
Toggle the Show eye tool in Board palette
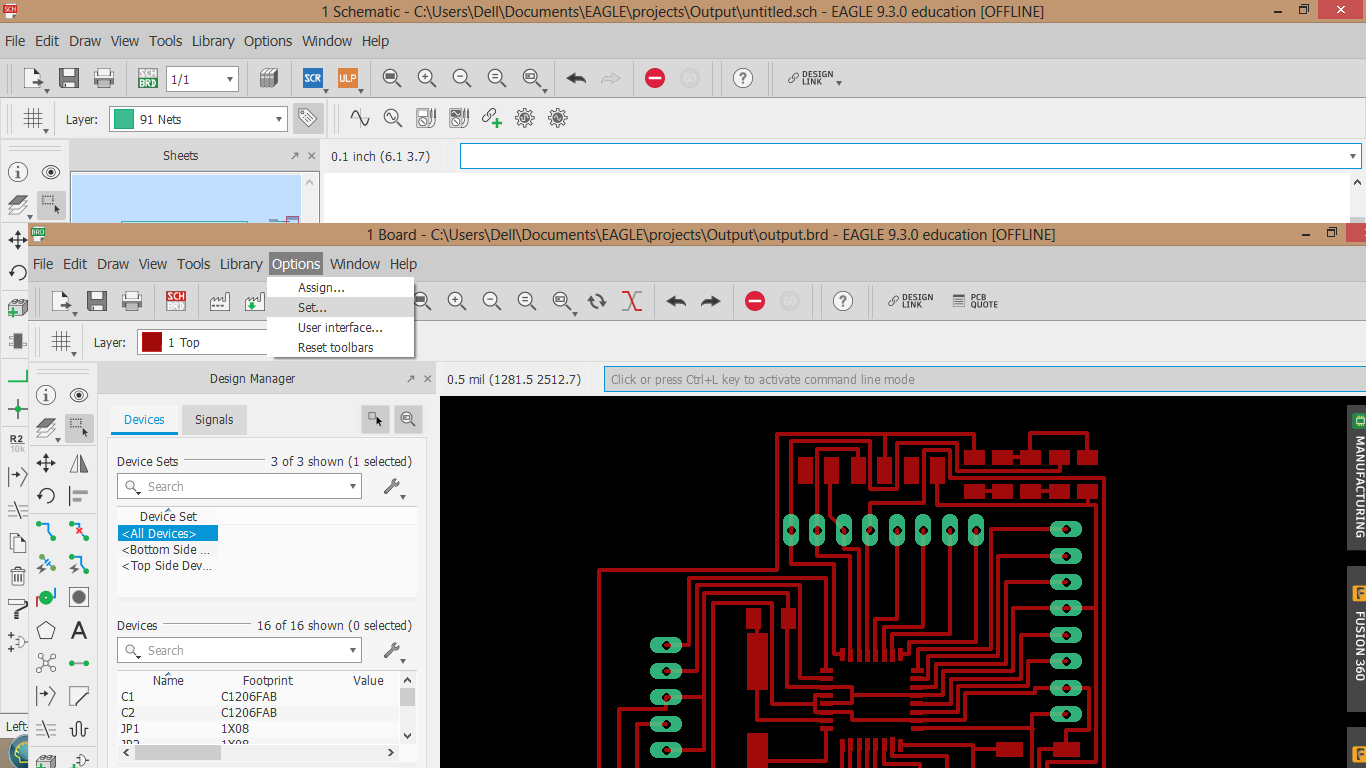pos(79,396)
